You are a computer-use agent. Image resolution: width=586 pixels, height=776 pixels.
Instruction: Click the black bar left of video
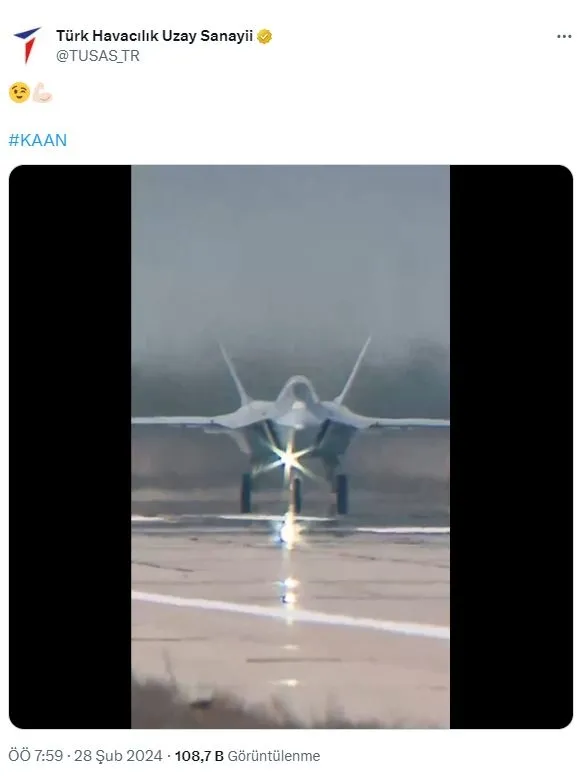[70, 446]
